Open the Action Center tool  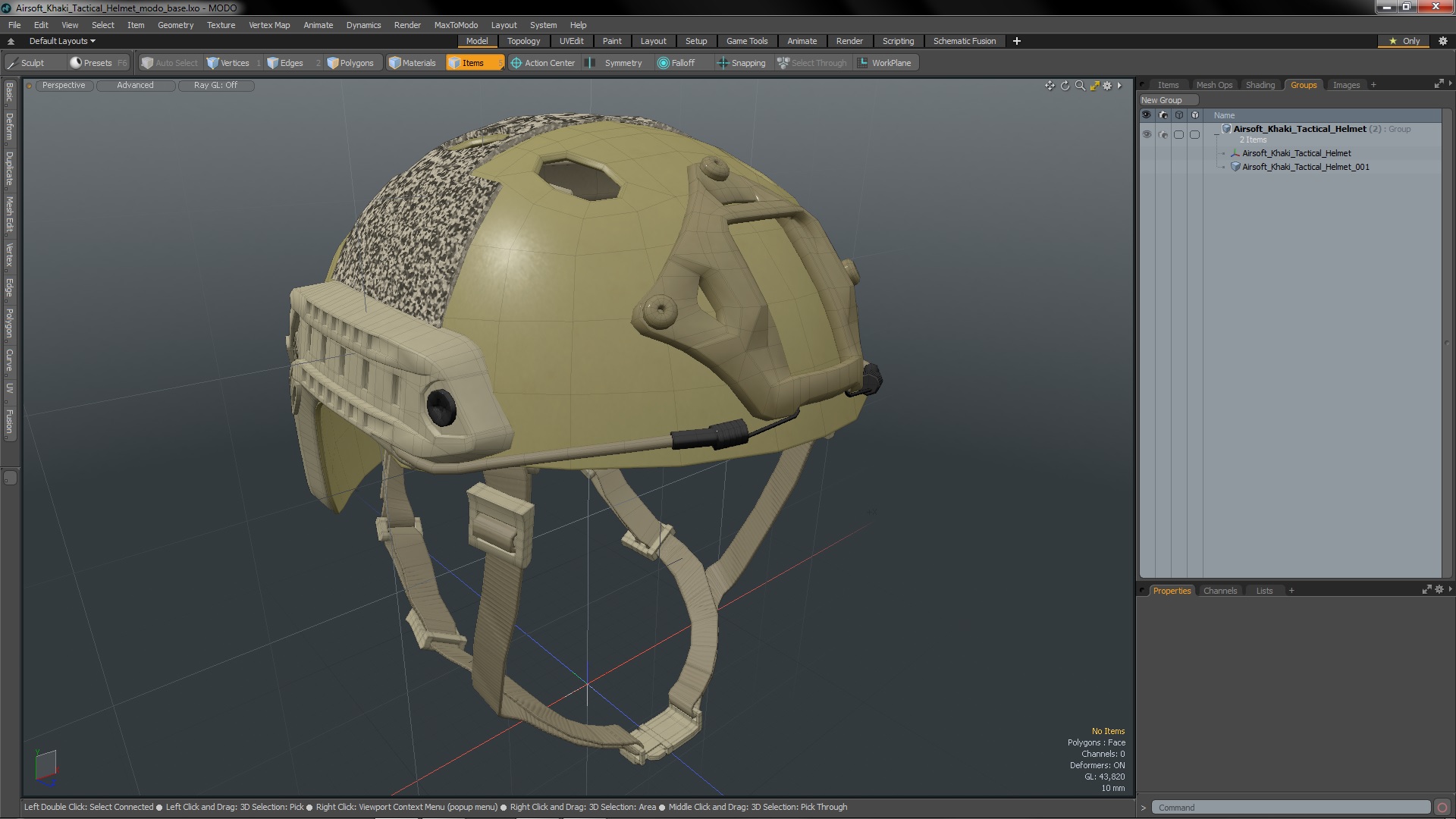[543, 63]
